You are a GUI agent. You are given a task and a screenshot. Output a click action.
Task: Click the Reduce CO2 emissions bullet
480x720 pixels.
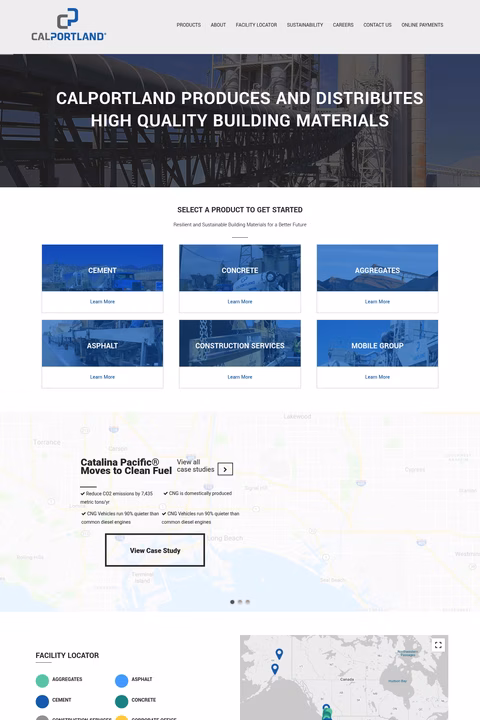tap(117, 498)
